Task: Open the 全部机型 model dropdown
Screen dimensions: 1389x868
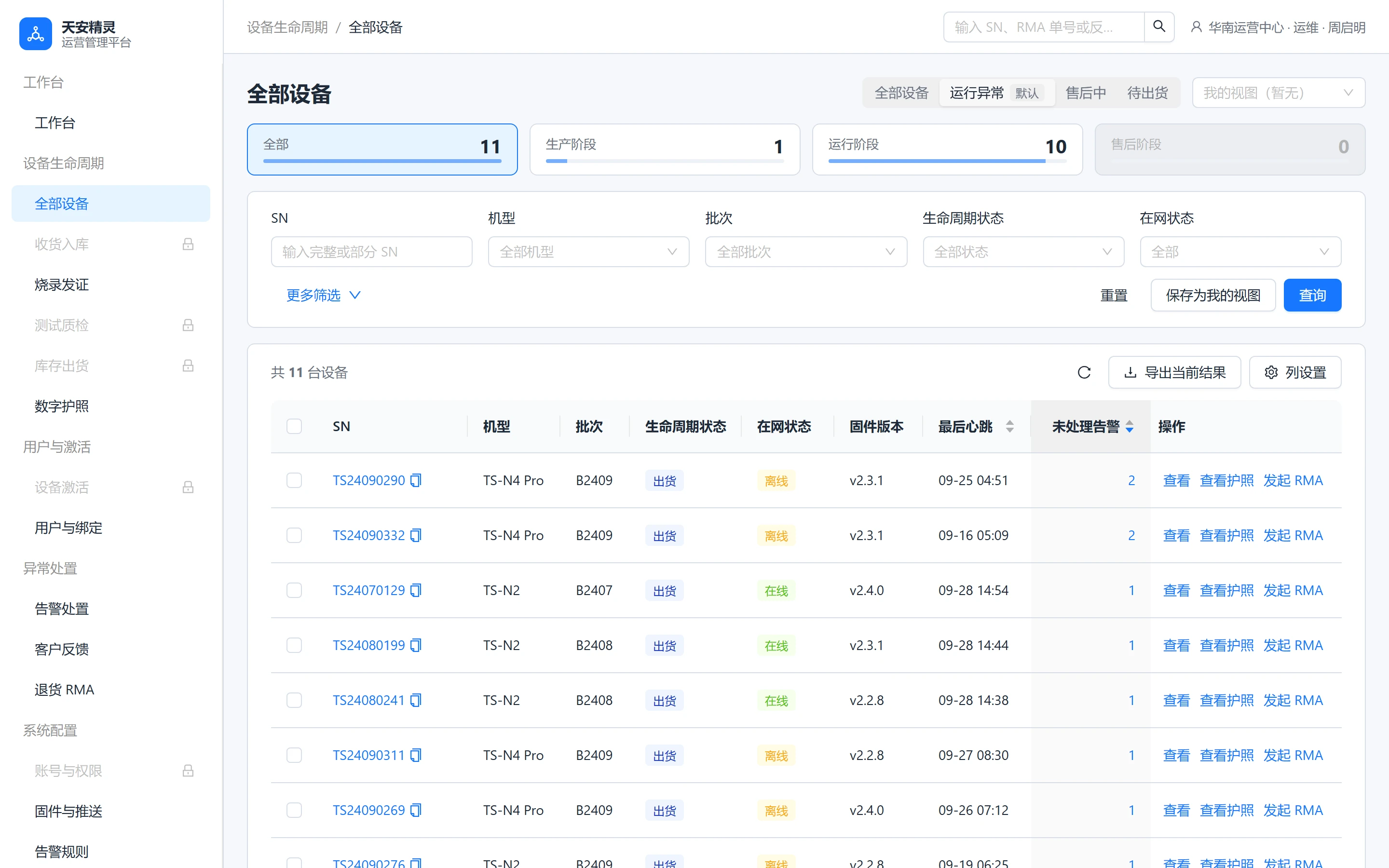Action: pyautogui.click(x=588, y=252)
